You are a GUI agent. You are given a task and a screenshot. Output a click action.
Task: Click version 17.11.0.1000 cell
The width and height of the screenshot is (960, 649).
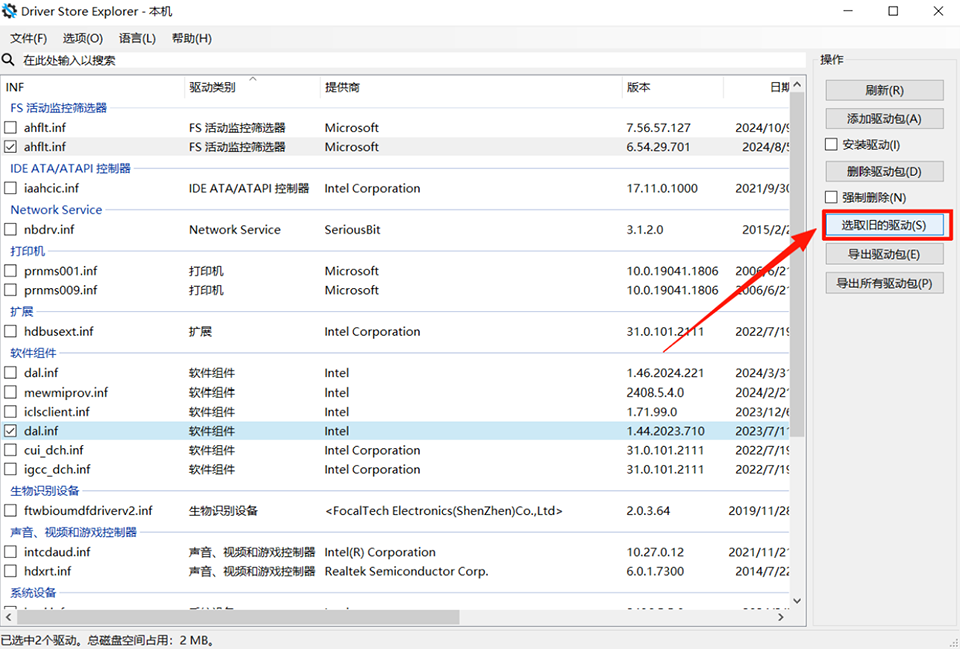(x=662, y=188)
